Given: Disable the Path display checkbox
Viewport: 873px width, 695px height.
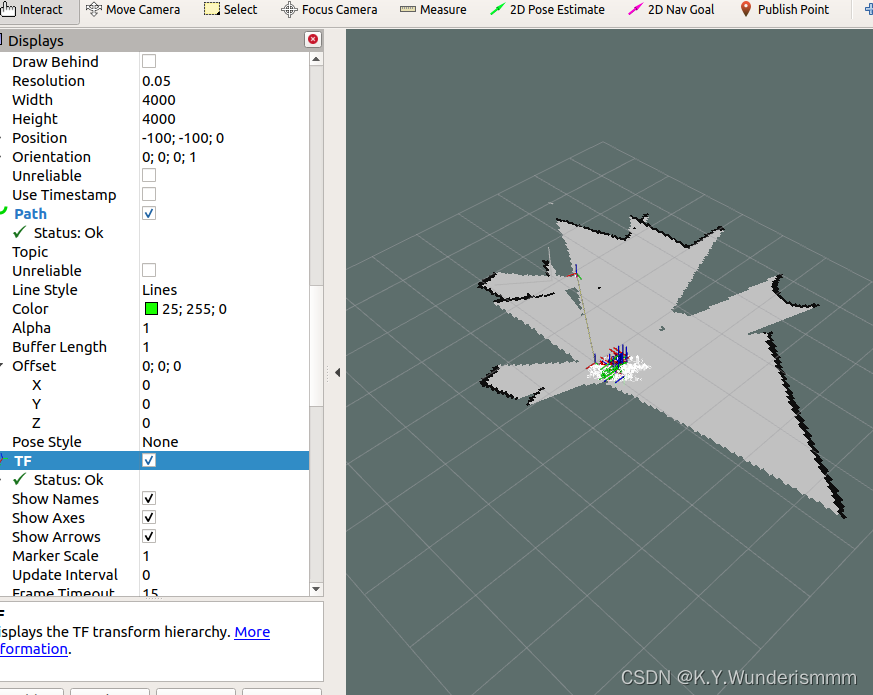Looking at the screenshot, I should click(149, 213).
